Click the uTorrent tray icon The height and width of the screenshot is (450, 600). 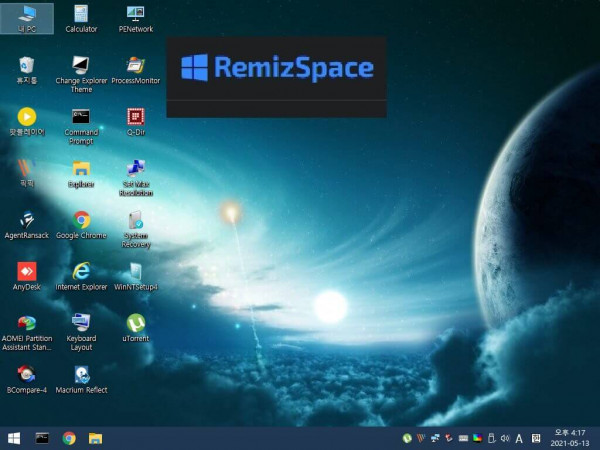407,438
